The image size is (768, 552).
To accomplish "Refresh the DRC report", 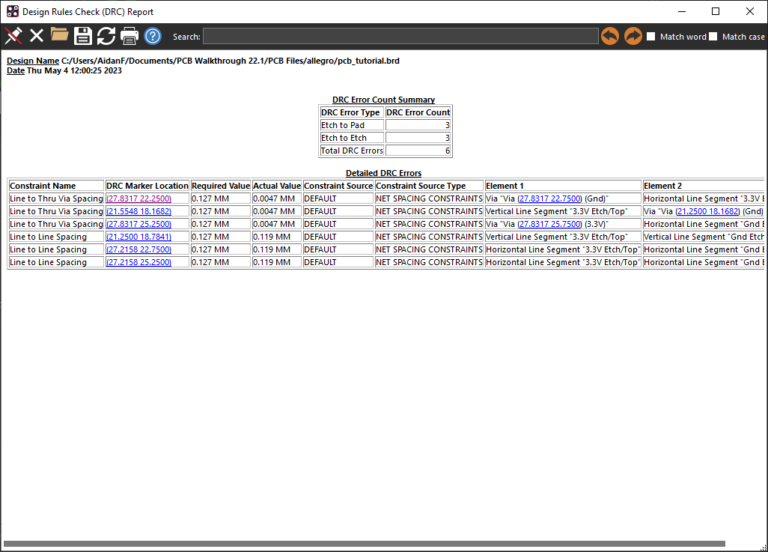I will tap(106, 36).
